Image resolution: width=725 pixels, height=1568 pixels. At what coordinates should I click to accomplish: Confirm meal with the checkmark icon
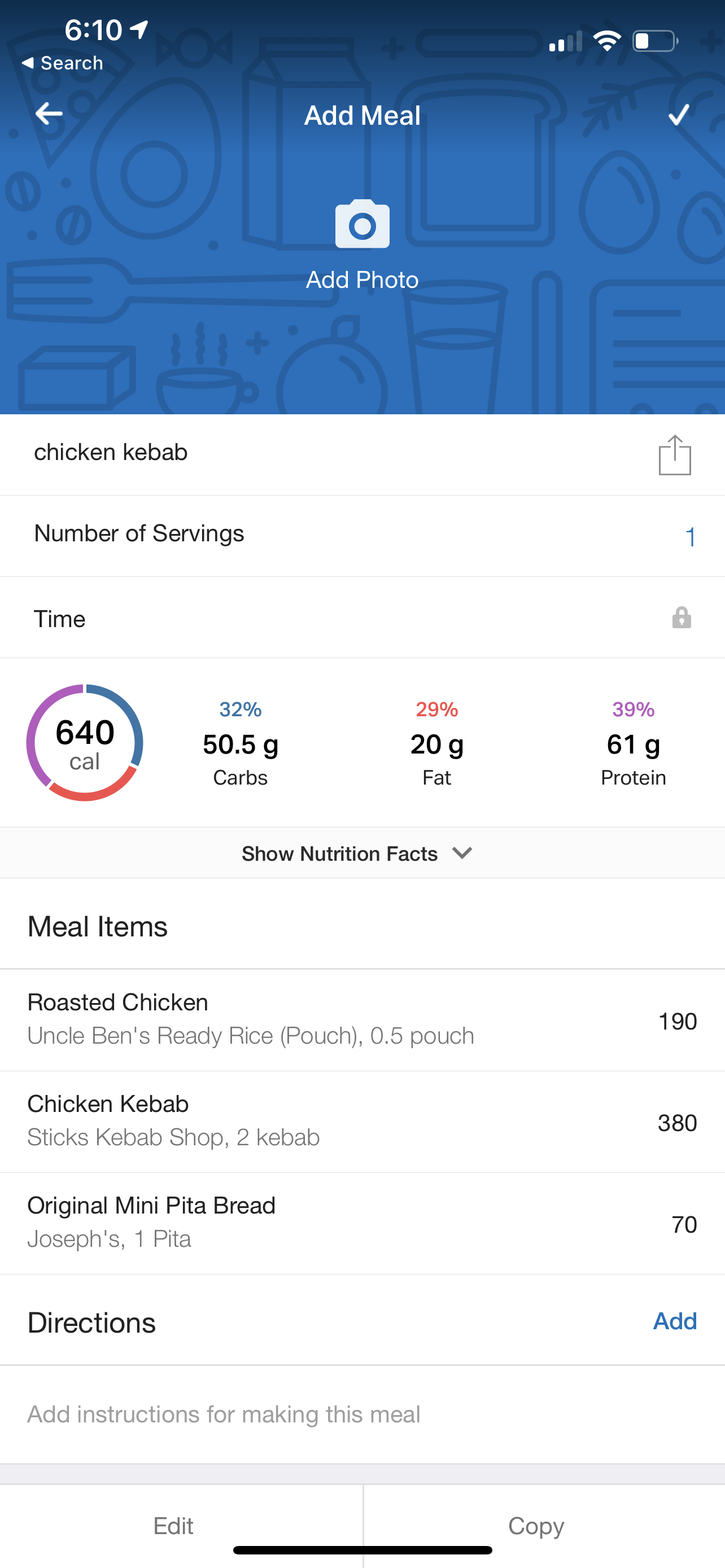679,115
